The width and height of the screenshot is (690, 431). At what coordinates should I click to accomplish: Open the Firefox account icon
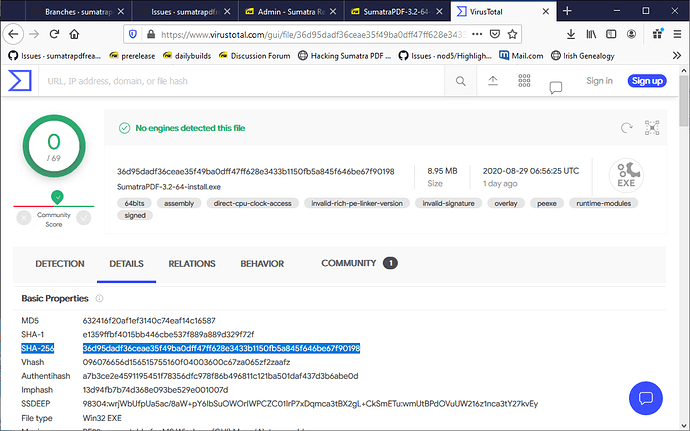pos(631,34)
